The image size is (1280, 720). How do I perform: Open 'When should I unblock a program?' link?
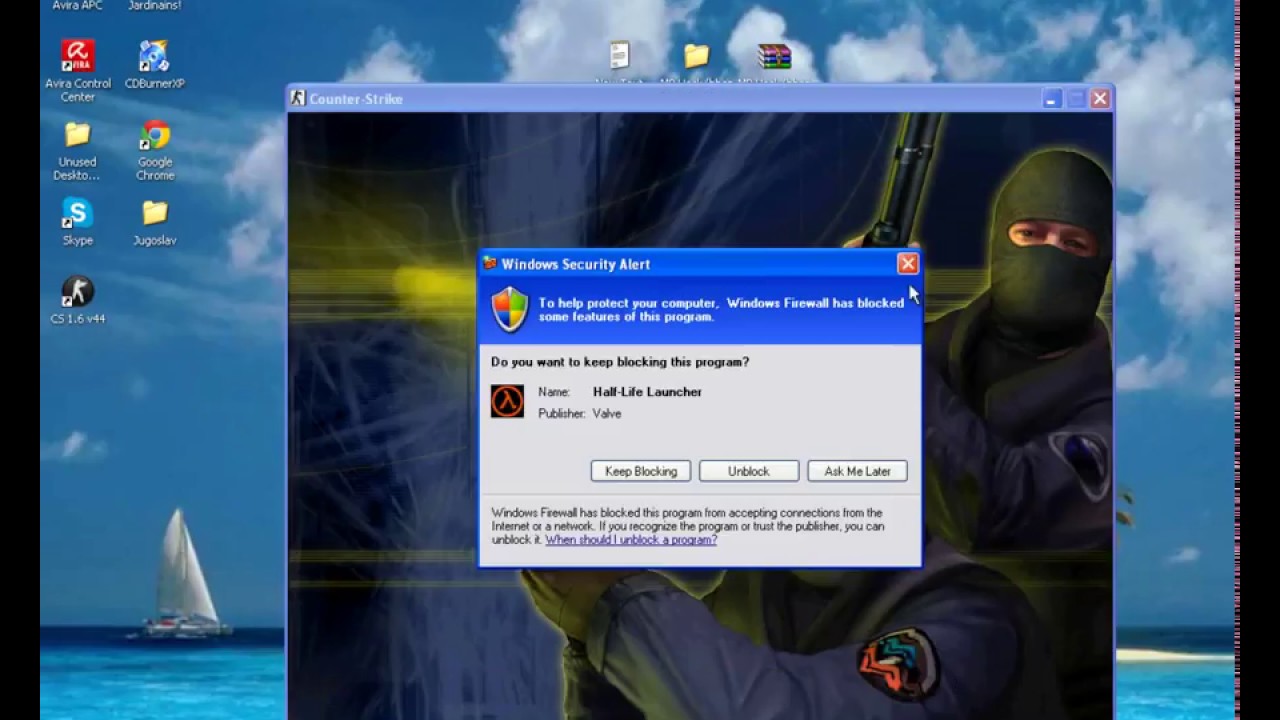(631, 539)
